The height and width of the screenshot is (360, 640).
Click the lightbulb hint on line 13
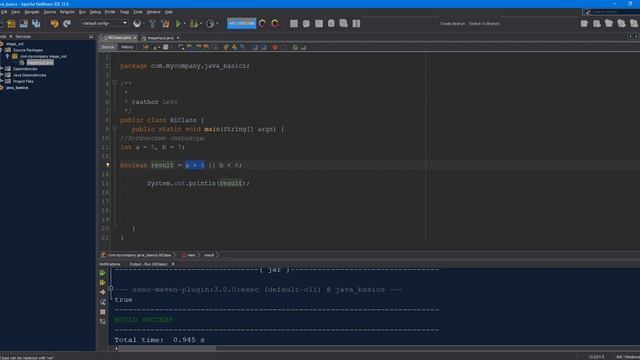pyautogui.click(x=108, y=165)
